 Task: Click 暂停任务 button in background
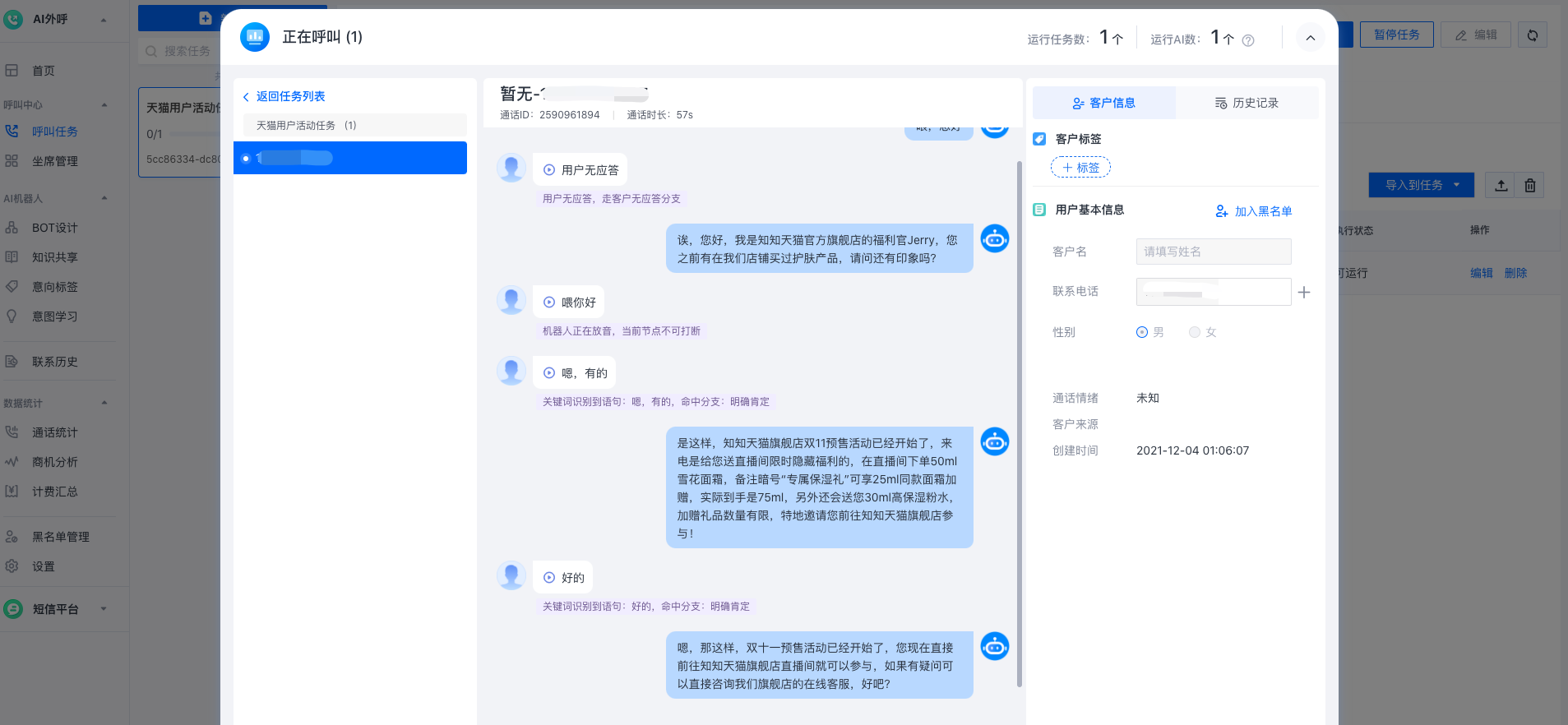tap(1397, 35)
